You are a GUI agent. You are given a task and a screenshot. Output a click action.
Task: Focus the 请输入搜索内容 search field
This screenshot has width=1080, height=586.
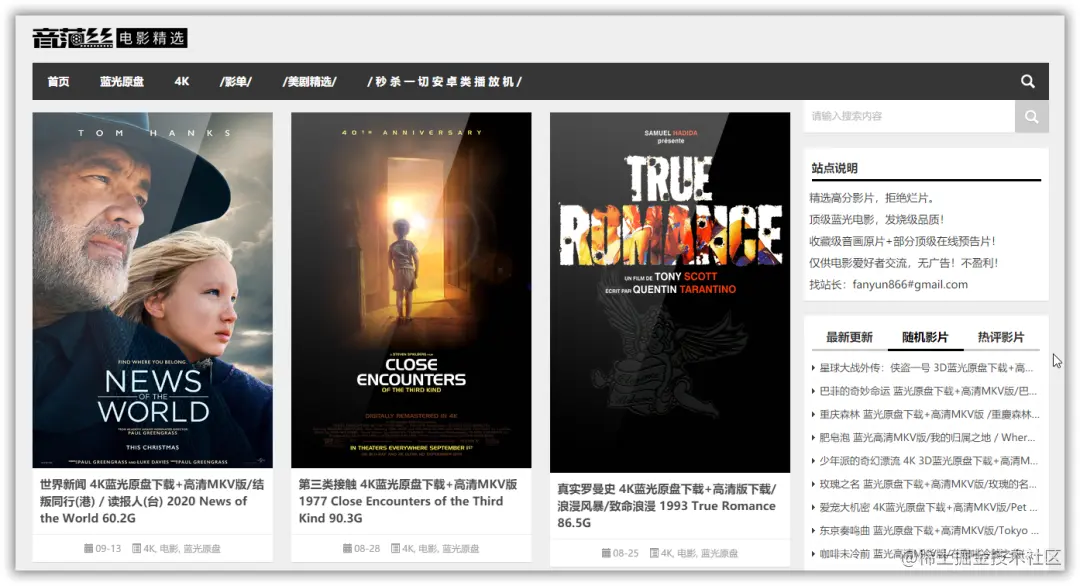(x=909, y=116)
